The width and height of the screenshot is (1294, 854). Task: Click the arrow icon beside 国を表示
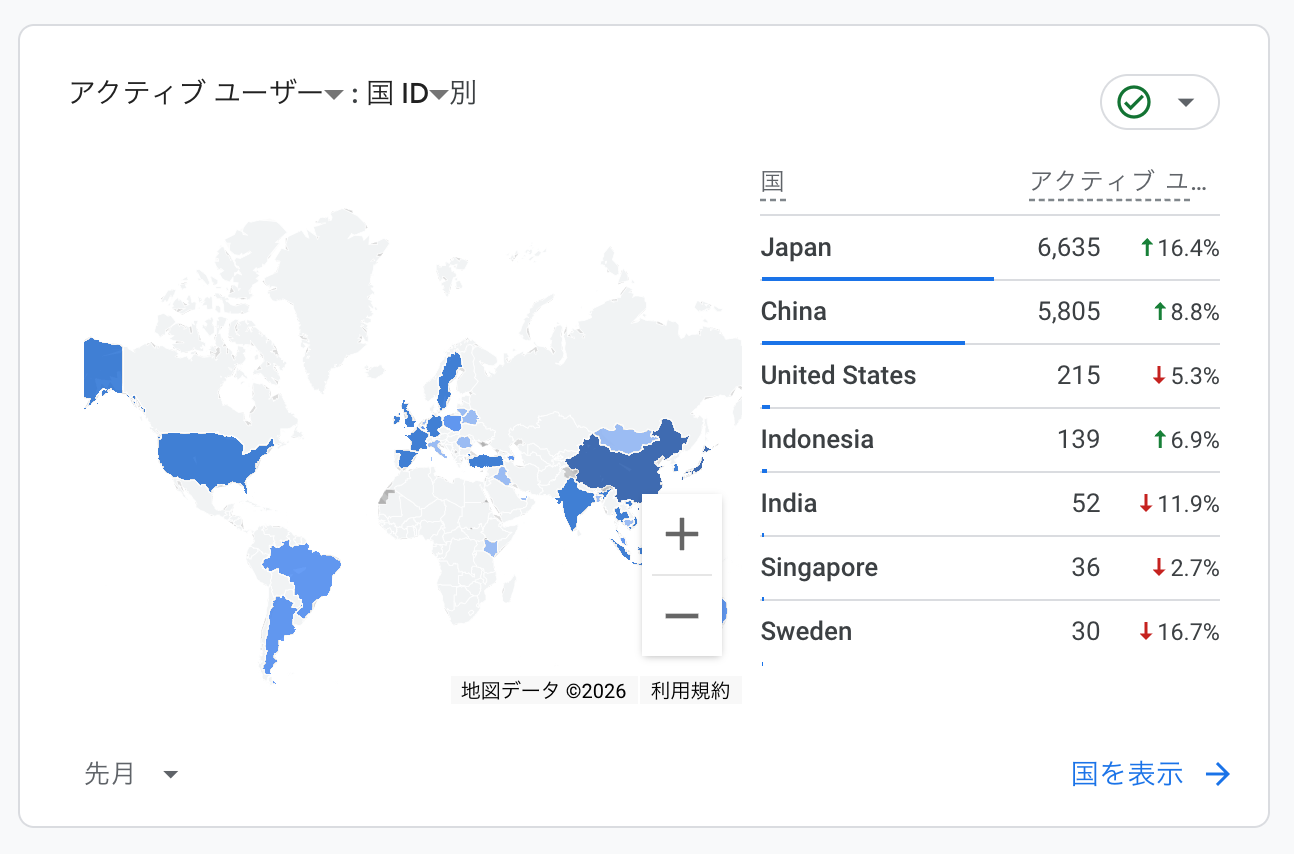click(x=1218, y=774)
